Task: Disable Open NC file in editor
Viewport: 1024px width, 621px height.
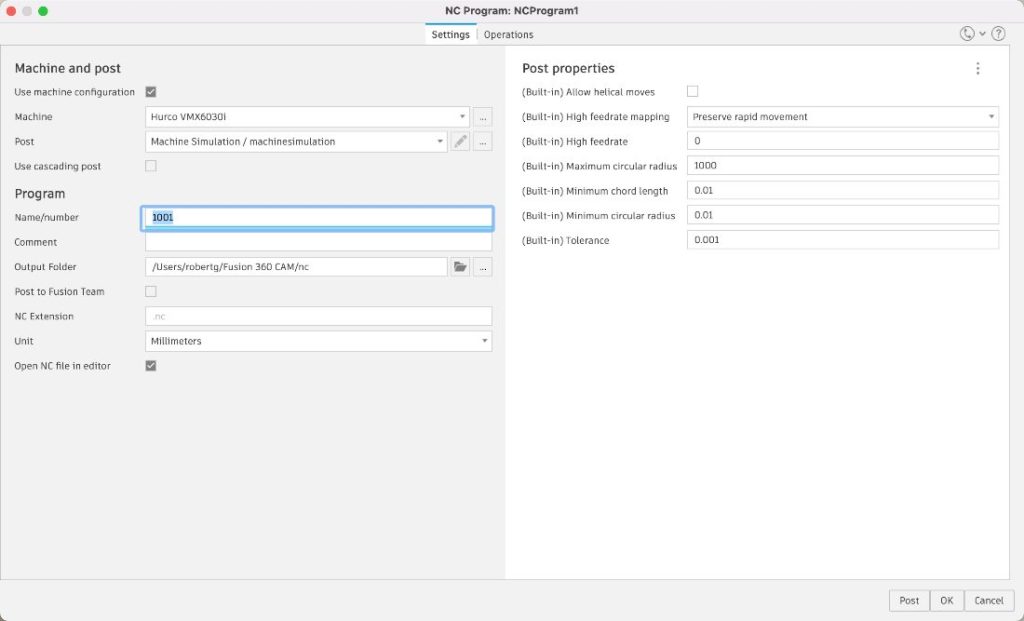Action: click(x=151, y=366)
